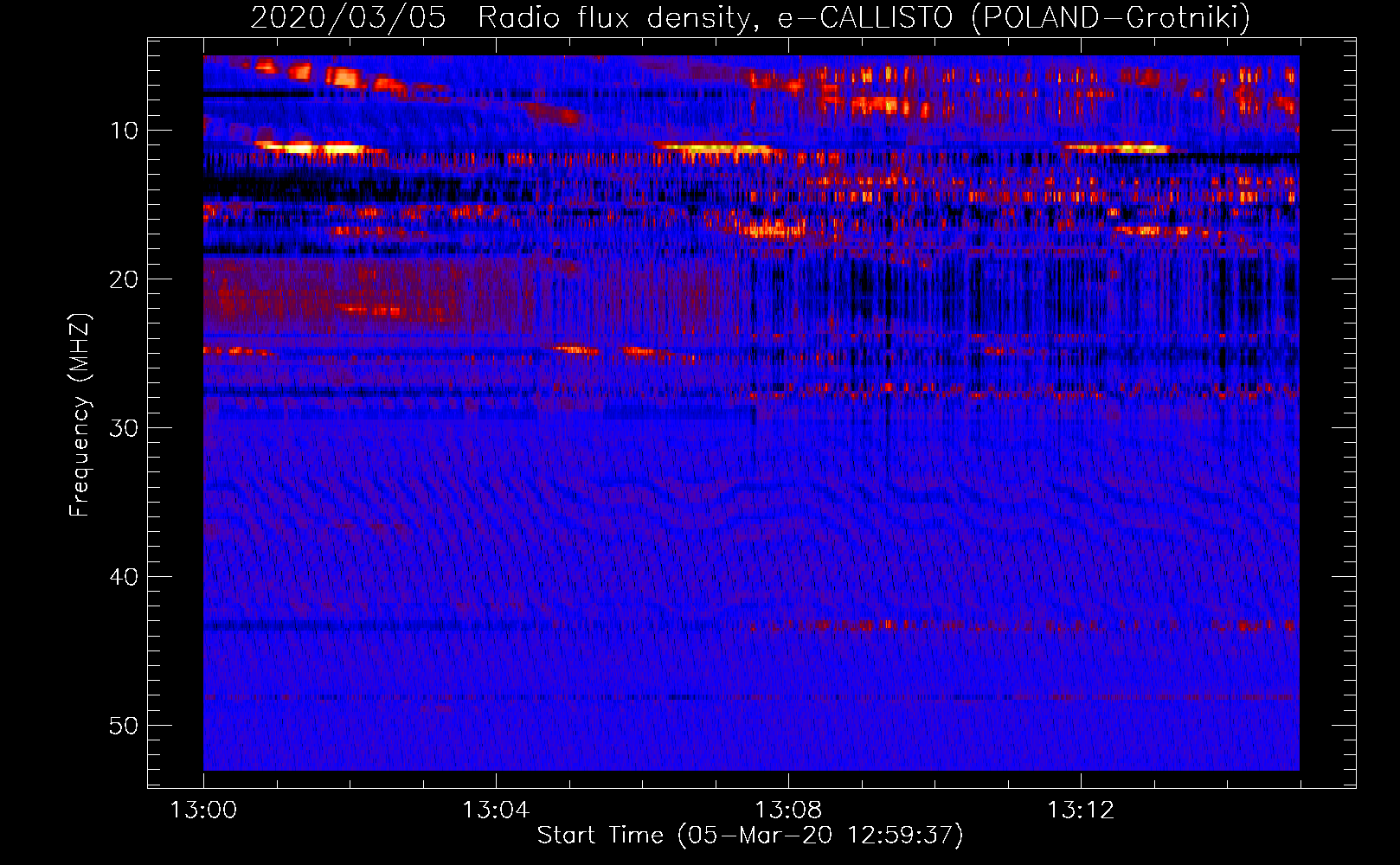1400x865 pixels.
Task: Click the "40" frequency tick label
Action: click(125, 577)
